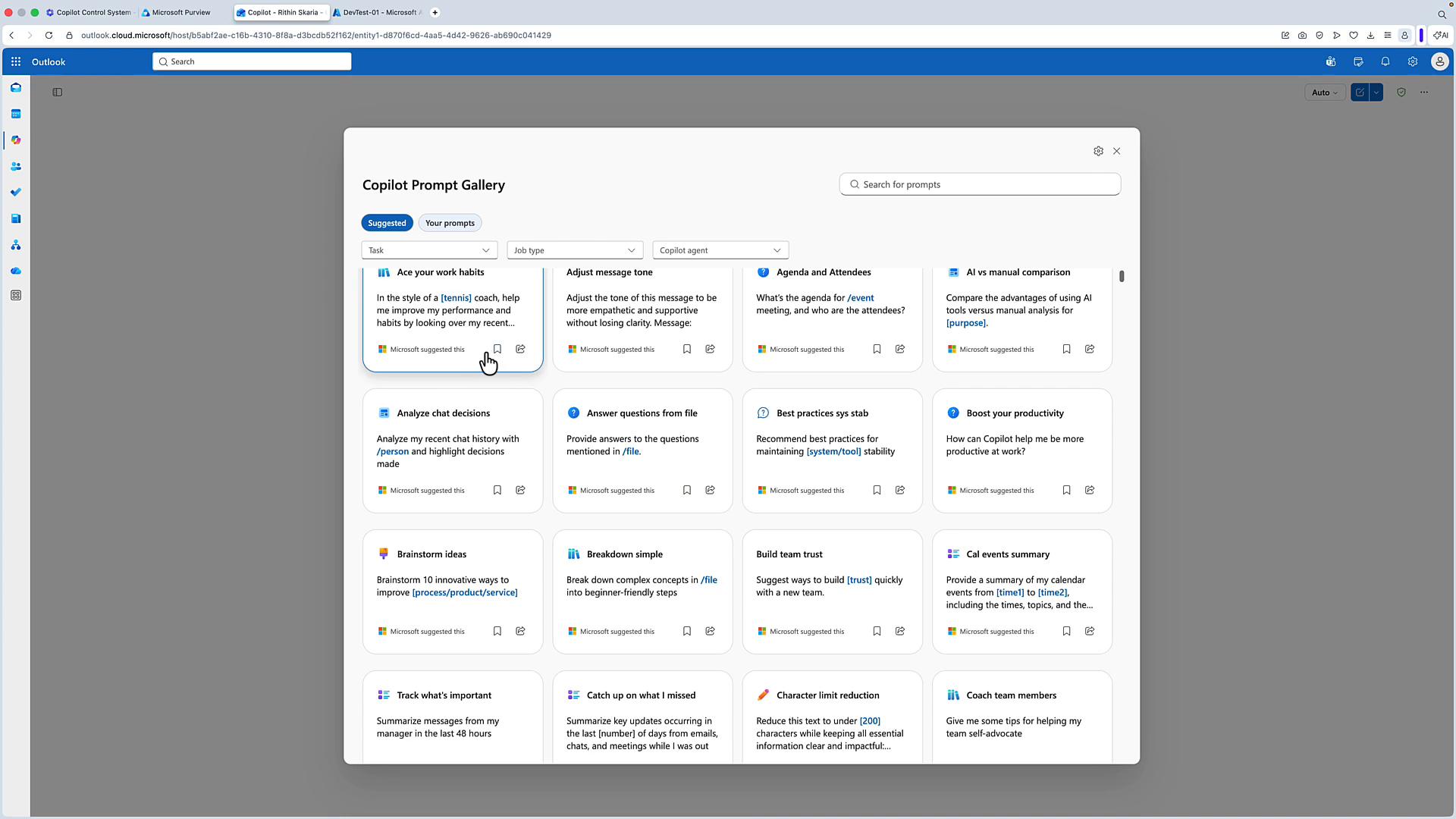Share the Breakdown simple prompt

pyautogui.click(x=710, y=631)
